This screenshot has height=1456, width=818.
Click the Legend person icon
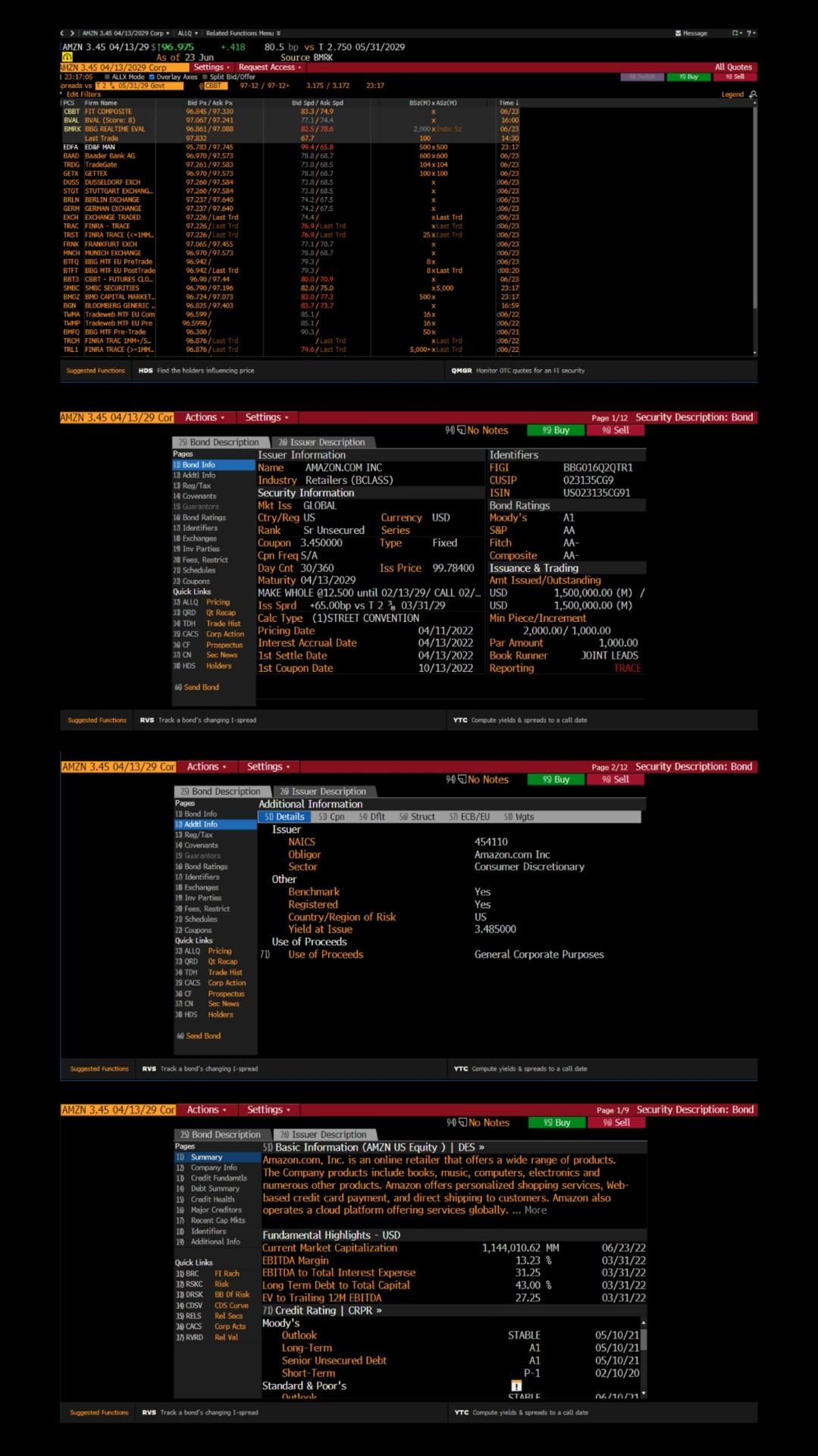click(753, 94)
